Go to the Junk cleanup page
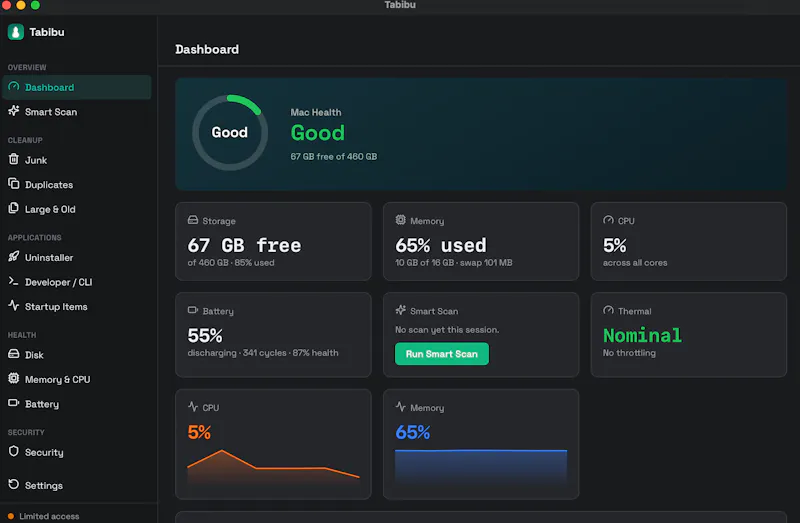The image size is (800, 523). (x=77, y=160)
